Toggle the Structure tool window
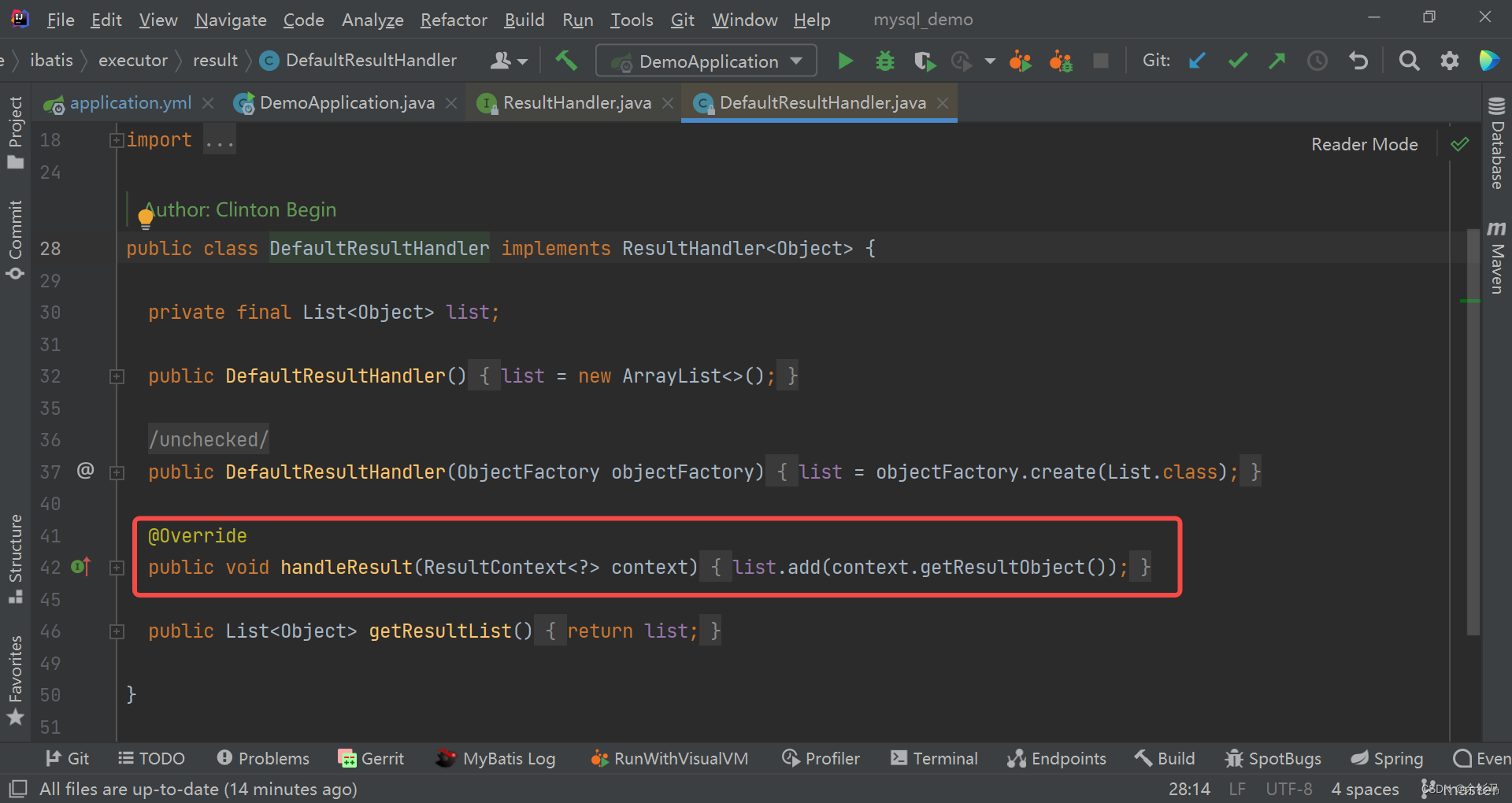Screen dimensions: 1512x803 pyautogui.click(x=15, y=551)
